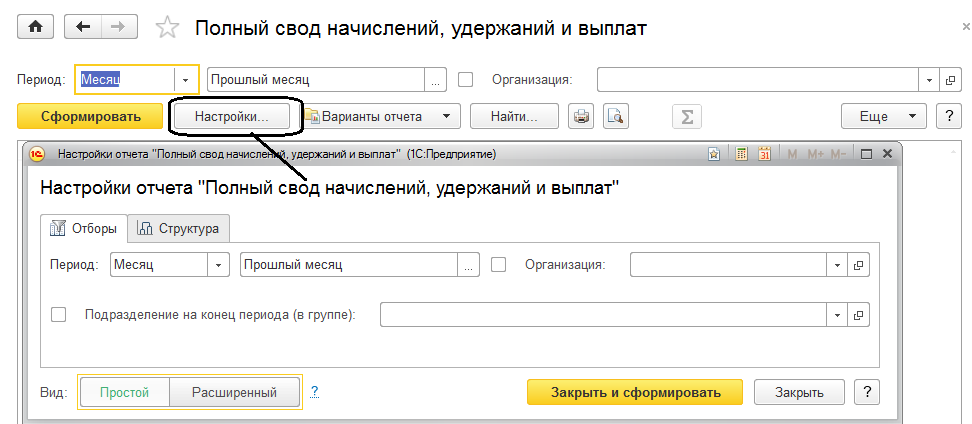Switch to the Структура tab
This screenshot has width=972, height=424.
pos(180,229)
